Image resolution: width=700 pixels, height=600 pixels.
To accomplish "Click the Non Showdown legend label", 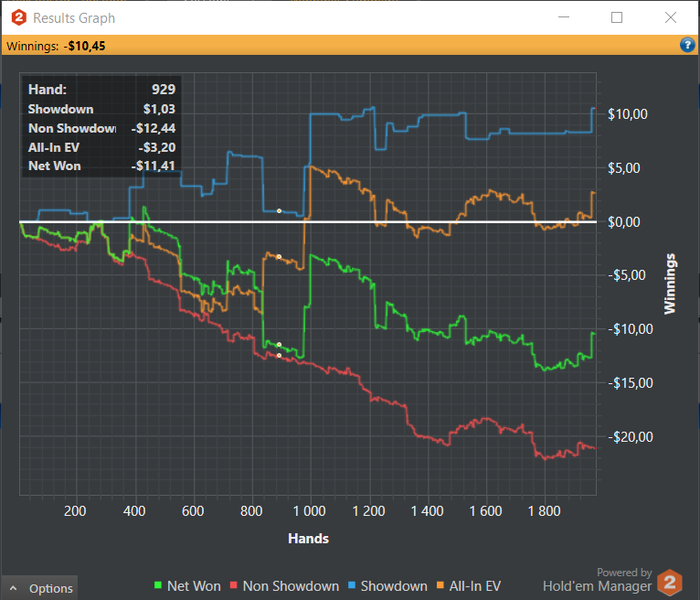I will [x=291, y=586].
